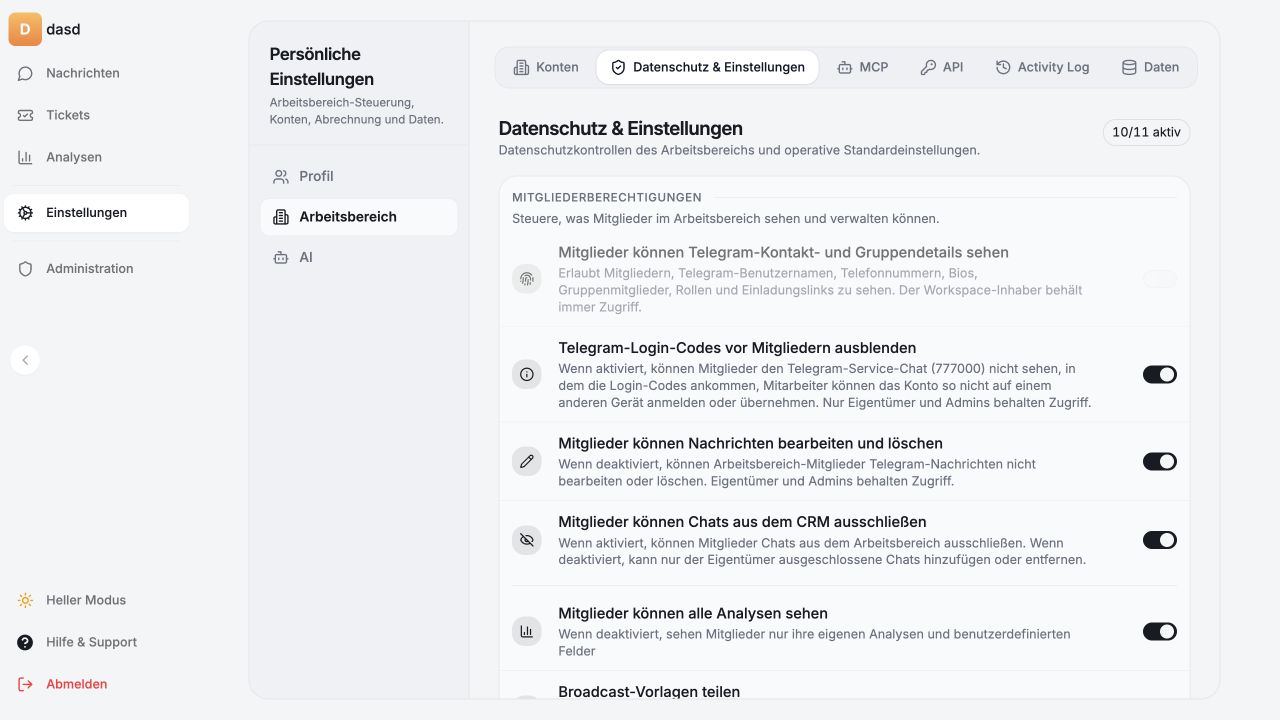Click Datenschutz & Einstellungen tab
This screenshot has height=720, width=1280.
point(707,67)
